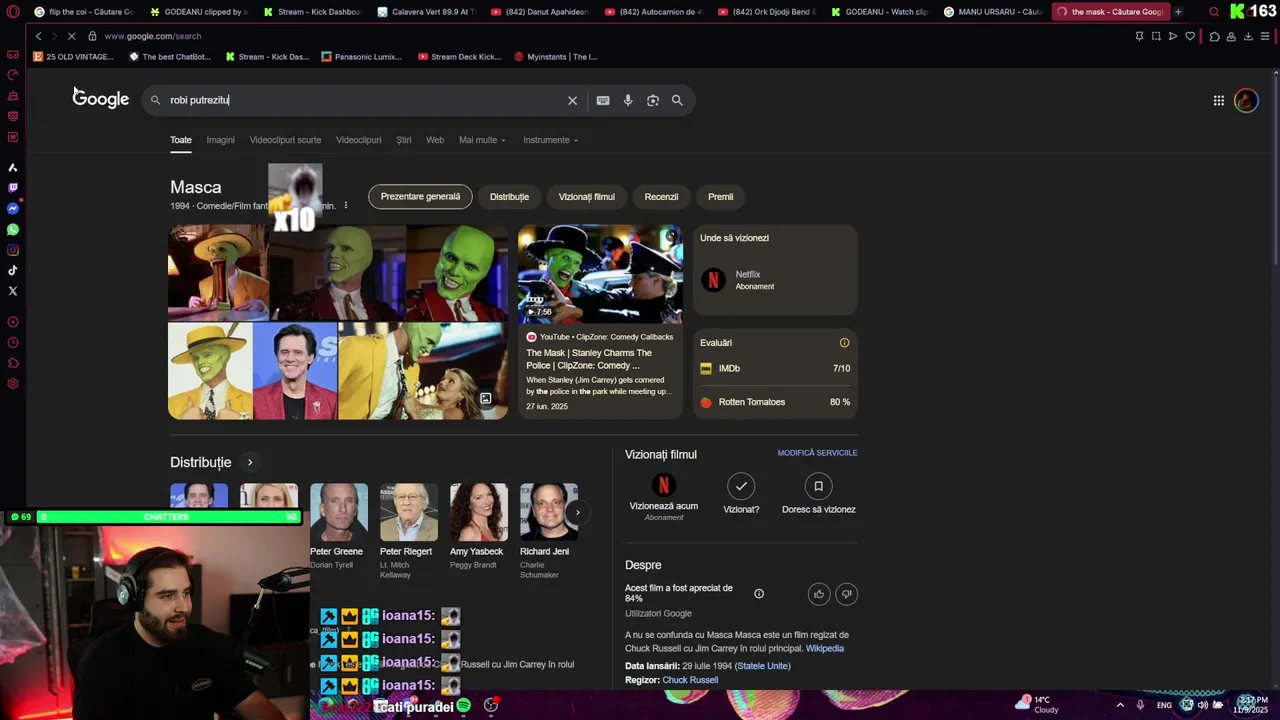Mark the film as Vizionat
The width and height of the screenshot is (1280, 720).
[741, 494]
